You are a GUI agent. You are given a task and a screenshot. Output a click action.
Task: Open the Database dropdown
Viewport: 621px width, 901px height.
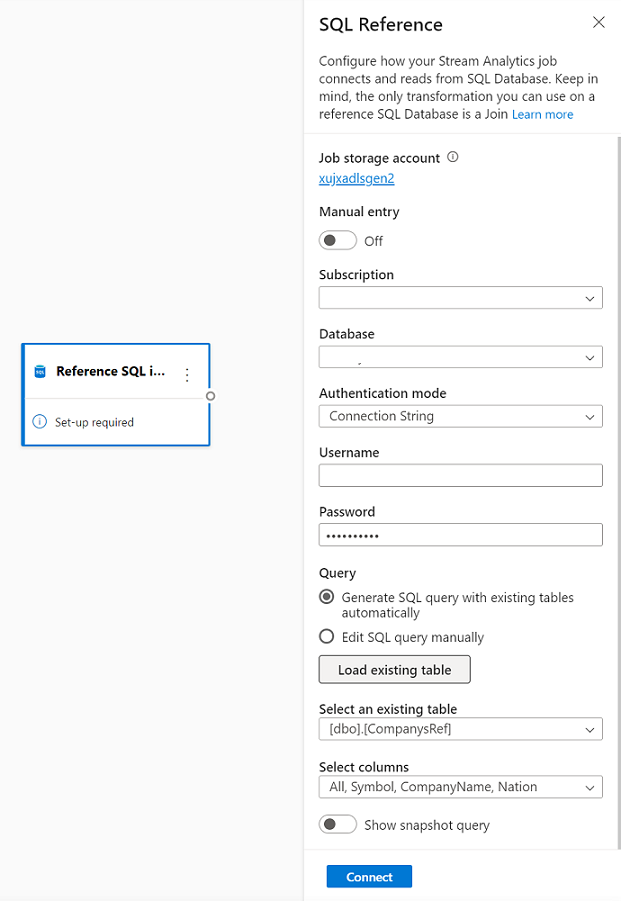460,357
